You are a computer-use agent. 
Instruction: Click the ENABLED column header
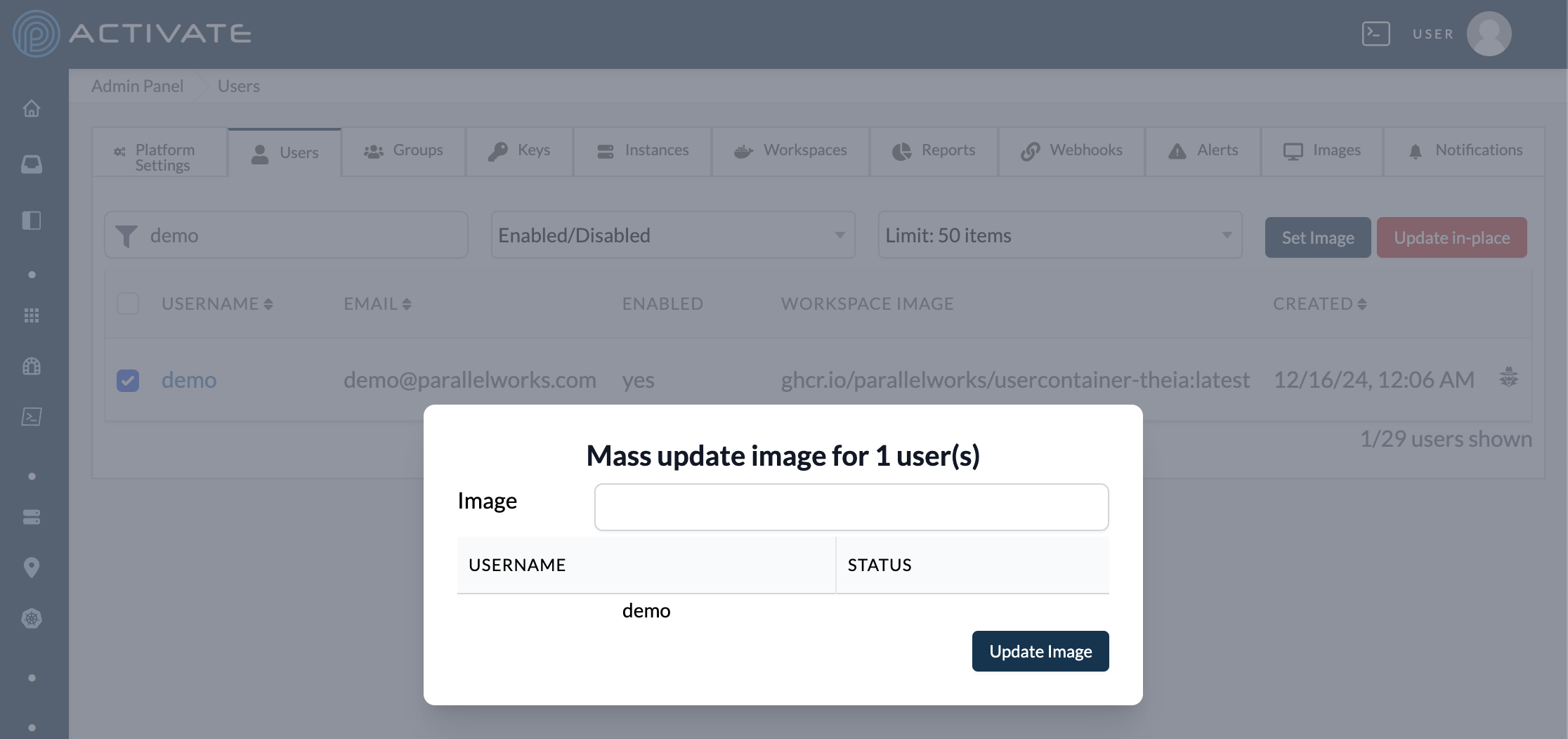point(662,303)
